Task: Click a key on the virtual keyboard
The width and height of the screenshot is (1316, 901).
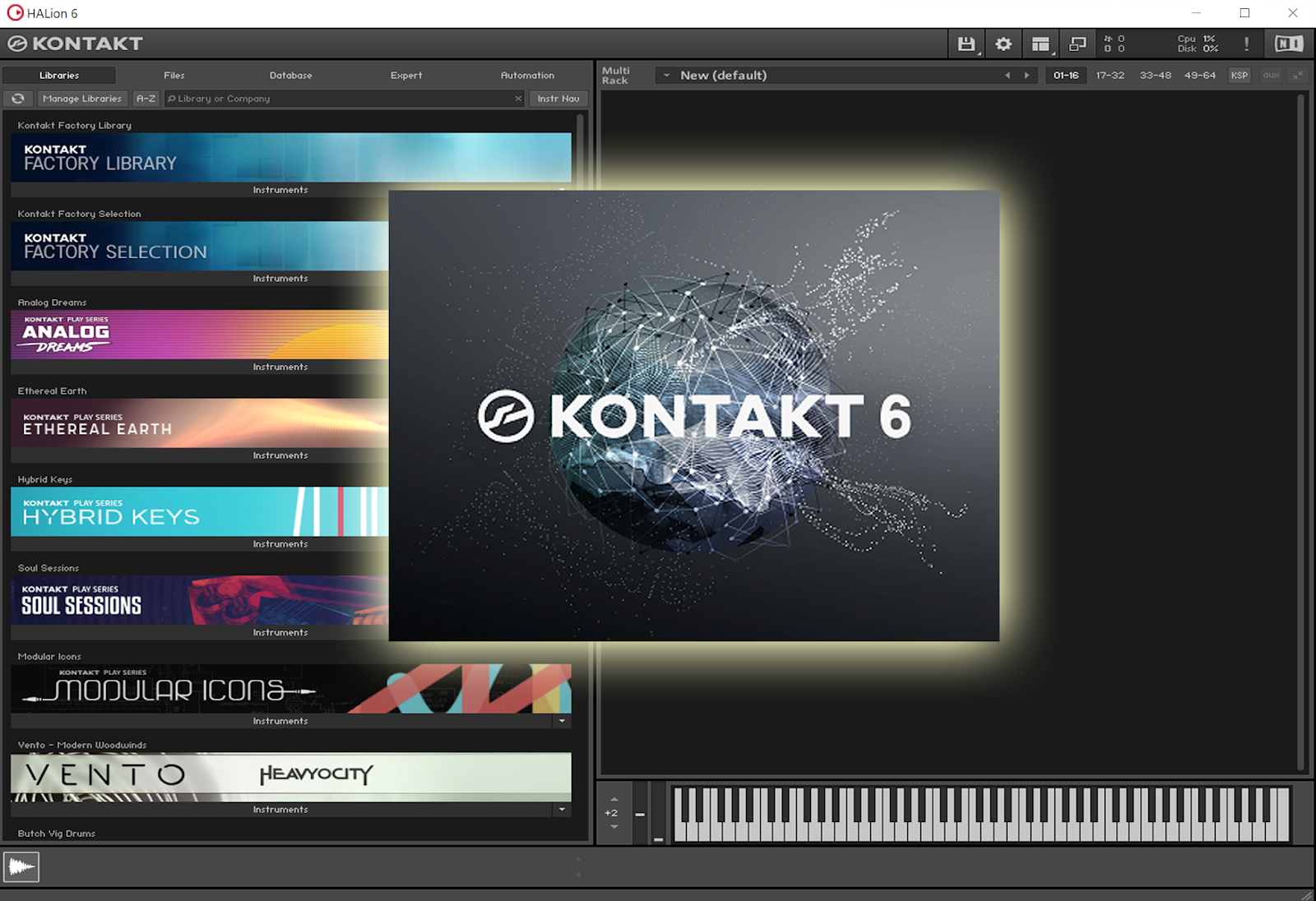Action: tap(981, 814)
